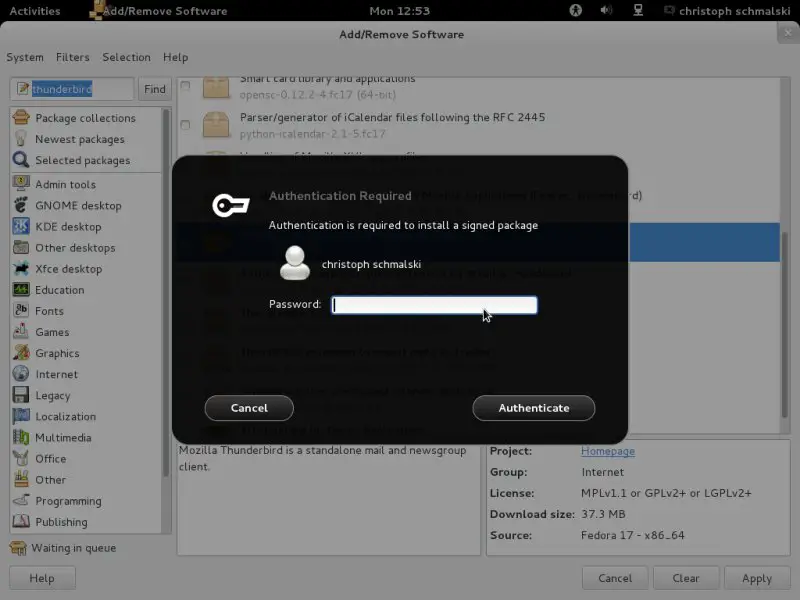Open the Multimedia category icon
800x600 pixels.
click(x=21, y=437)
